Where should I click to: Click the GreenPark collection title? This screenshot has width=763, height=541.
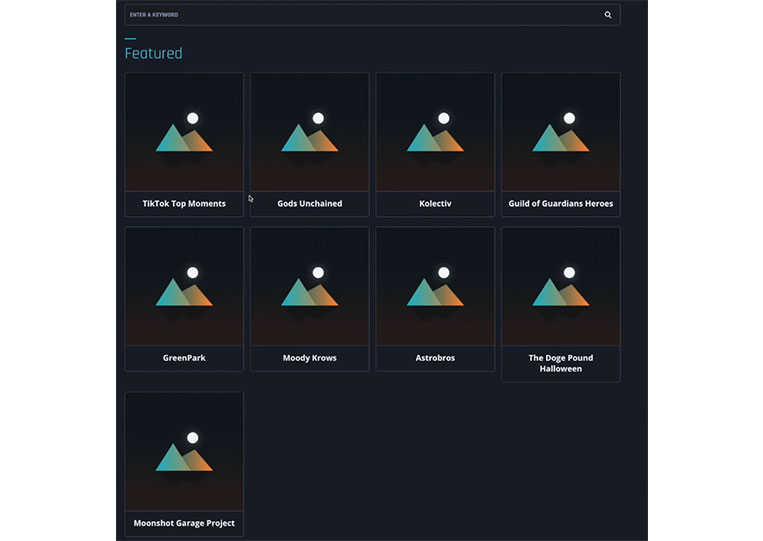pyautogui.click(x=184, y=358)
